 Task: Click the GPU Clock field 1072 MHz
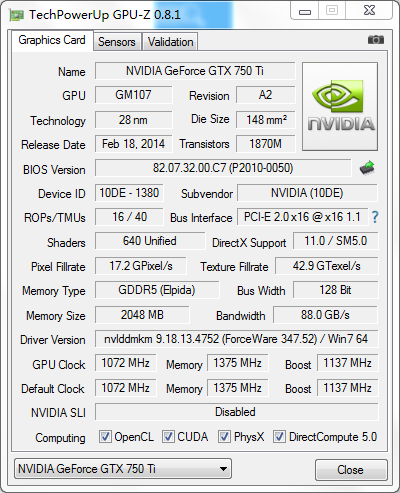coord(126,363)
